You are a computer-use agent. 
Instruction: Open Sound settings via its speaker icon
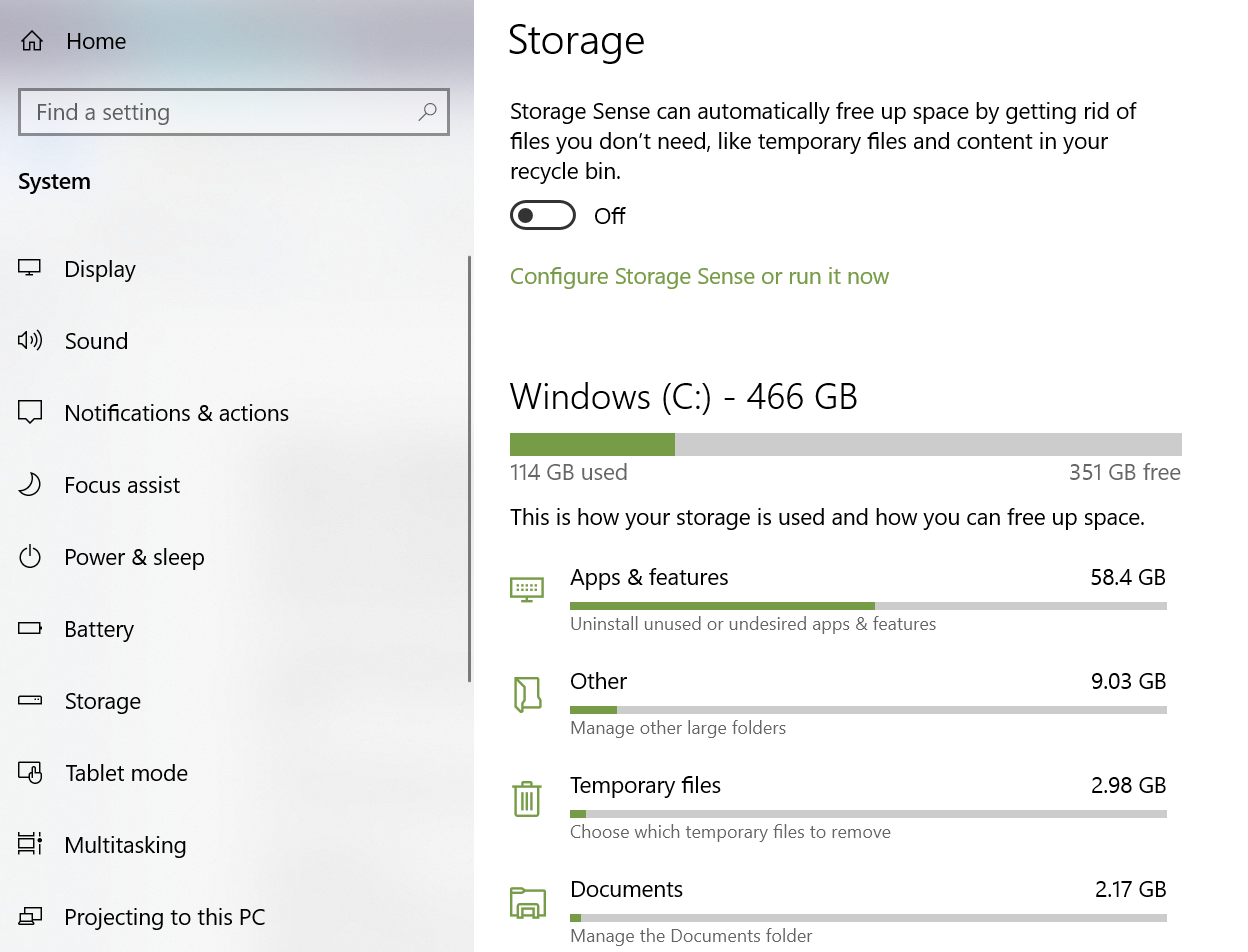point(29,340)
